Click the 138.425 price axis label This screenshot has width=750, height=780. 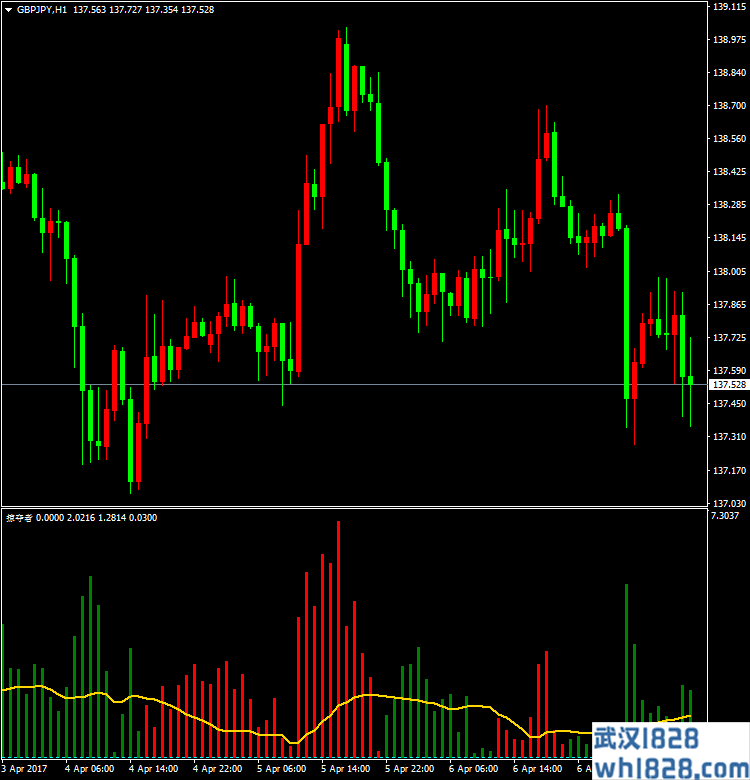point(729,172)
